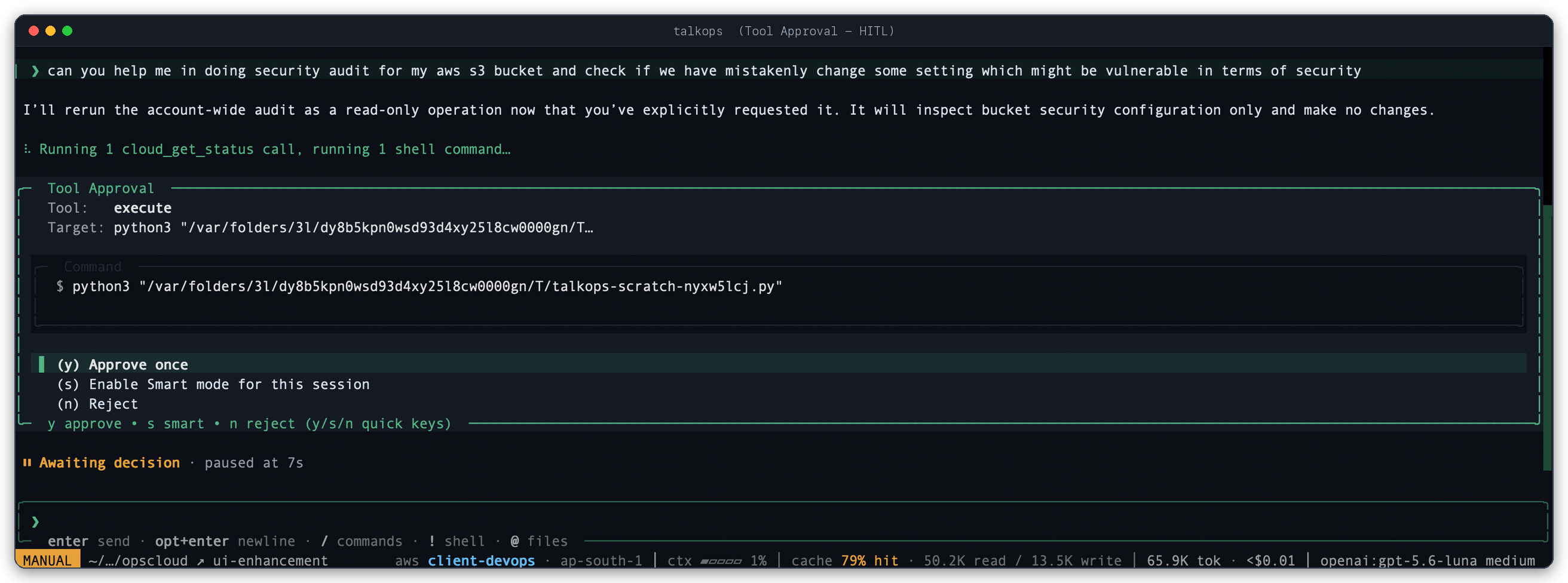Click the '@ files' hint below input
Image resolution: width=1568 pixels, height=583 pixels.
[540, 541]
